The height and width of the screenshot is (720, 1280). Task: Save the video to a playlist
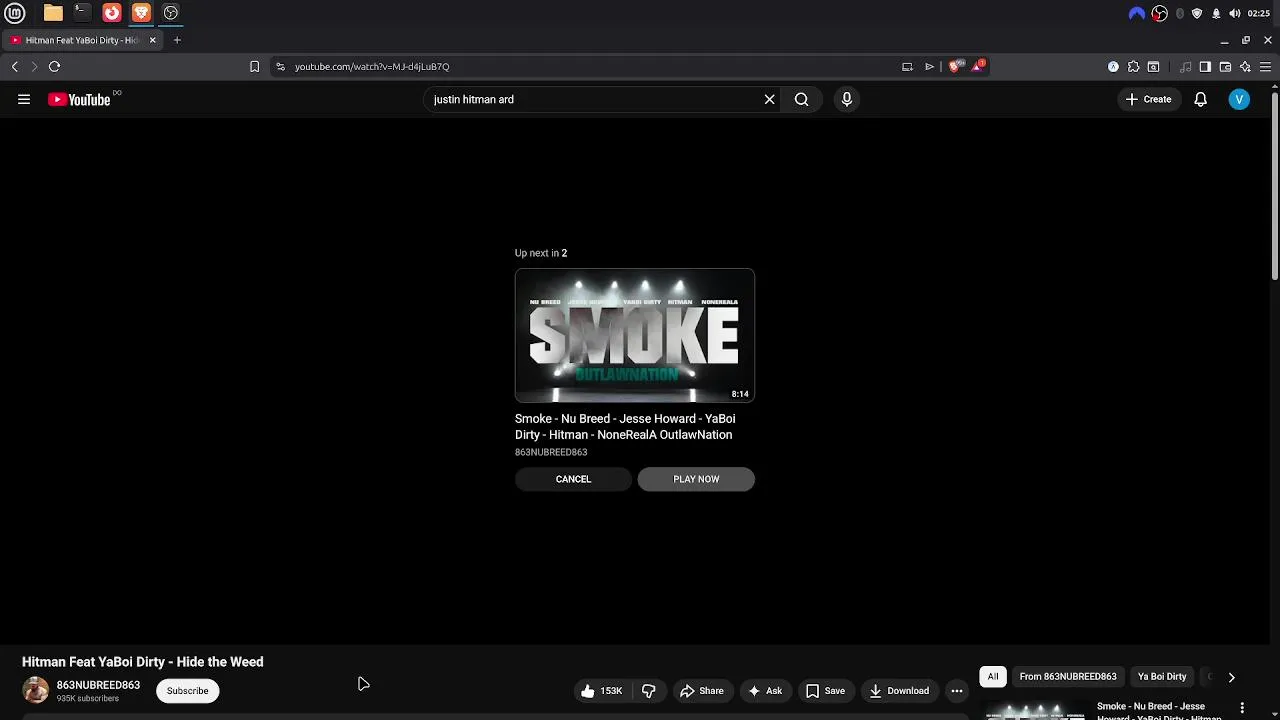tap(825, 691)
